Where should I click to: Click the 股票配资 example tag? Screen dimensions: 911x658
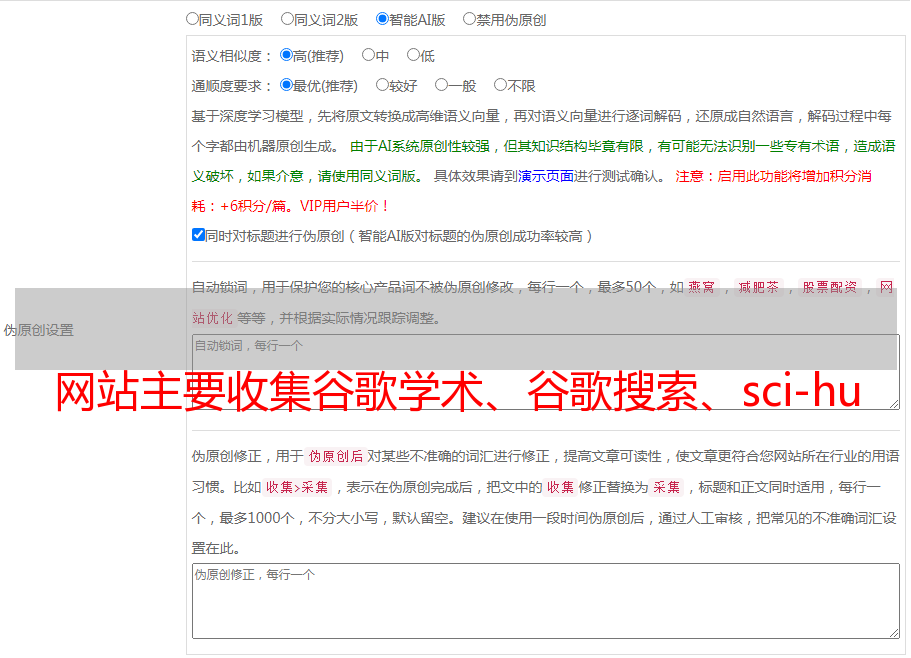[x=830, y=287]
